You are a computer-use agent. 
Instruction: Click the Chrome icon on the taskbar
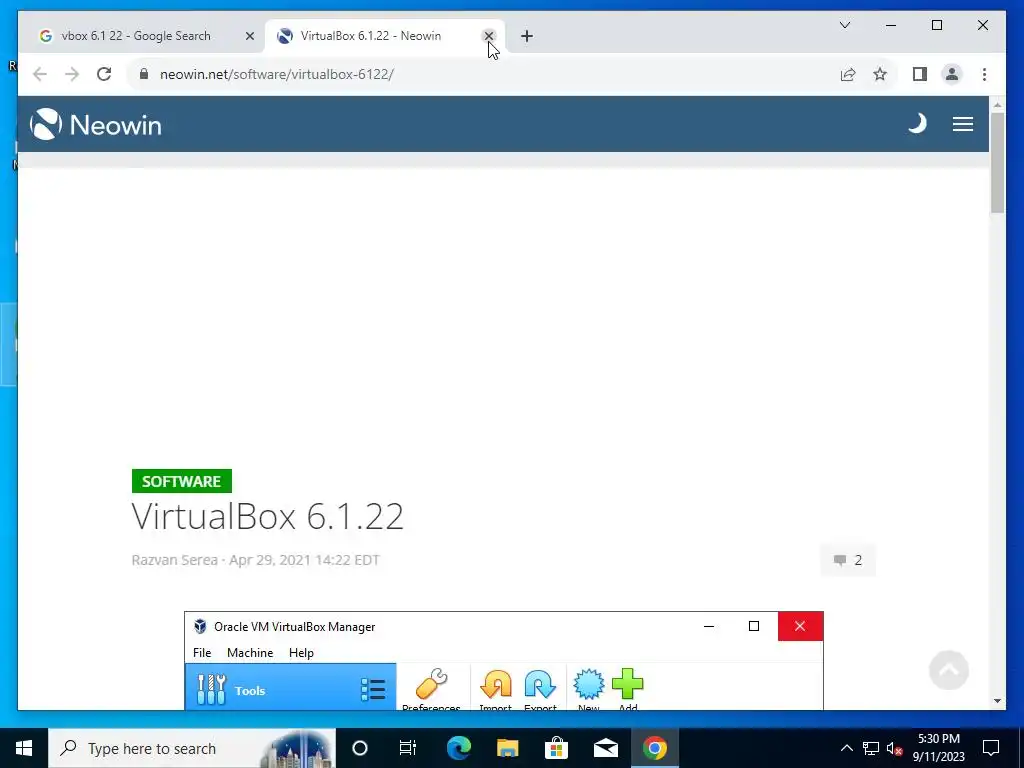click(x=655, y=748)
